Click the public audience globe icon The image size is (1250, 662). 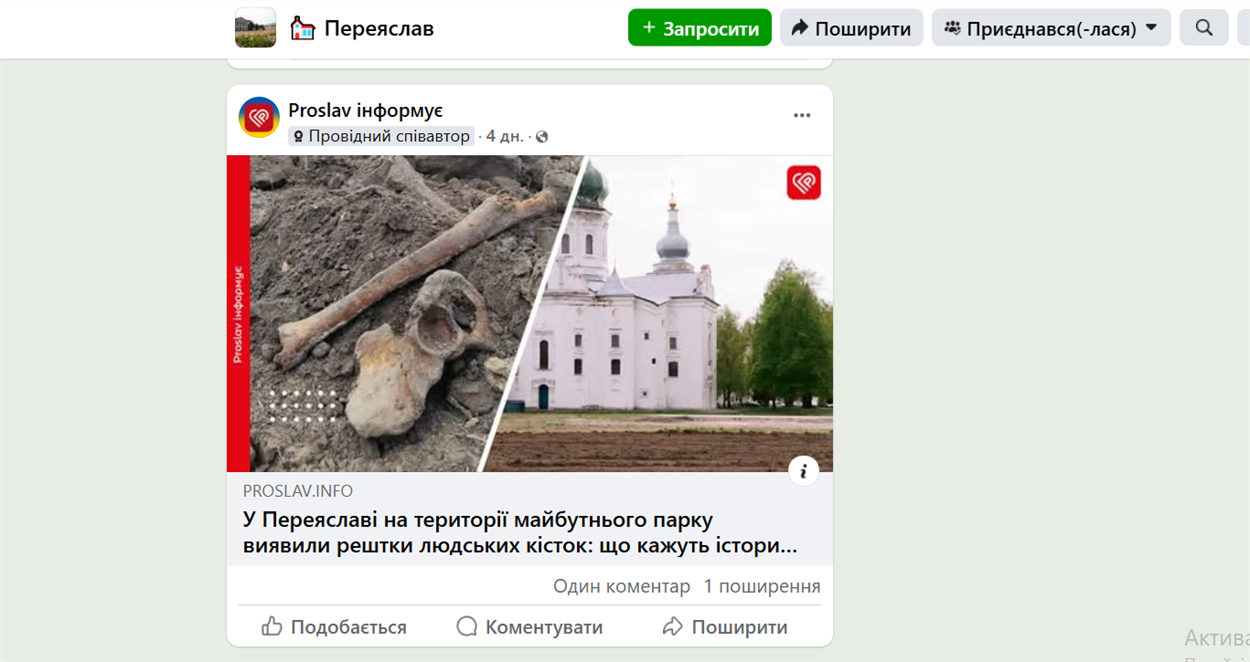[x=542, y=137]
